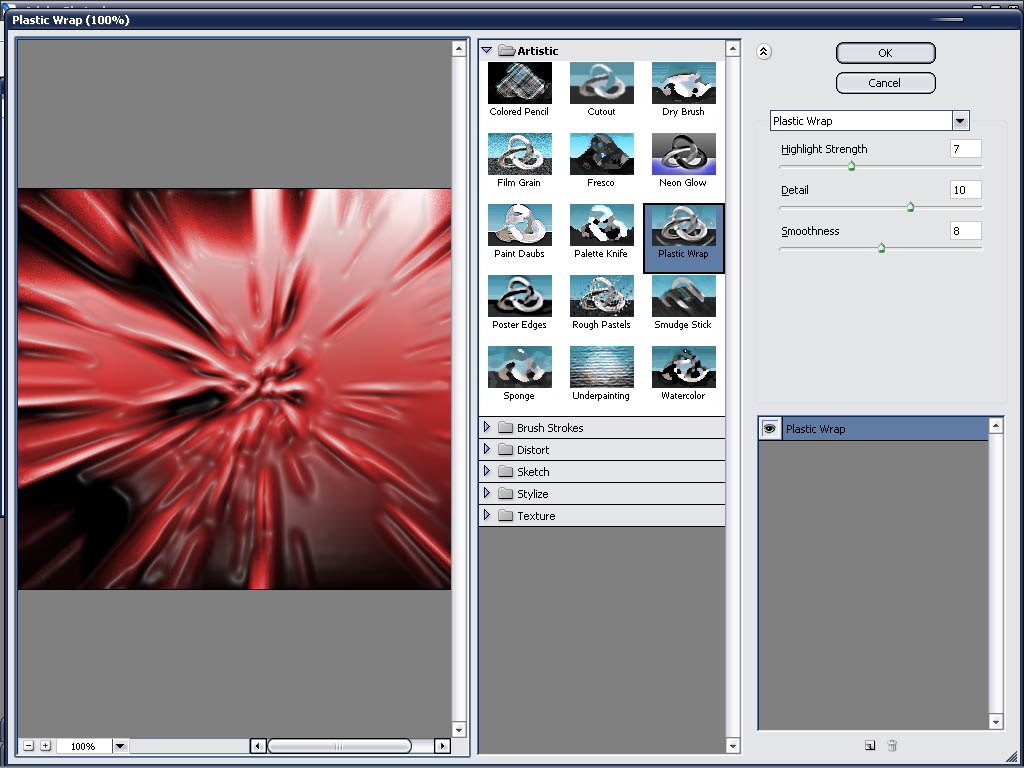The image size is (1024, 768).
Task: Expand the Brush Strokes folder
Action: pos(487,427)
